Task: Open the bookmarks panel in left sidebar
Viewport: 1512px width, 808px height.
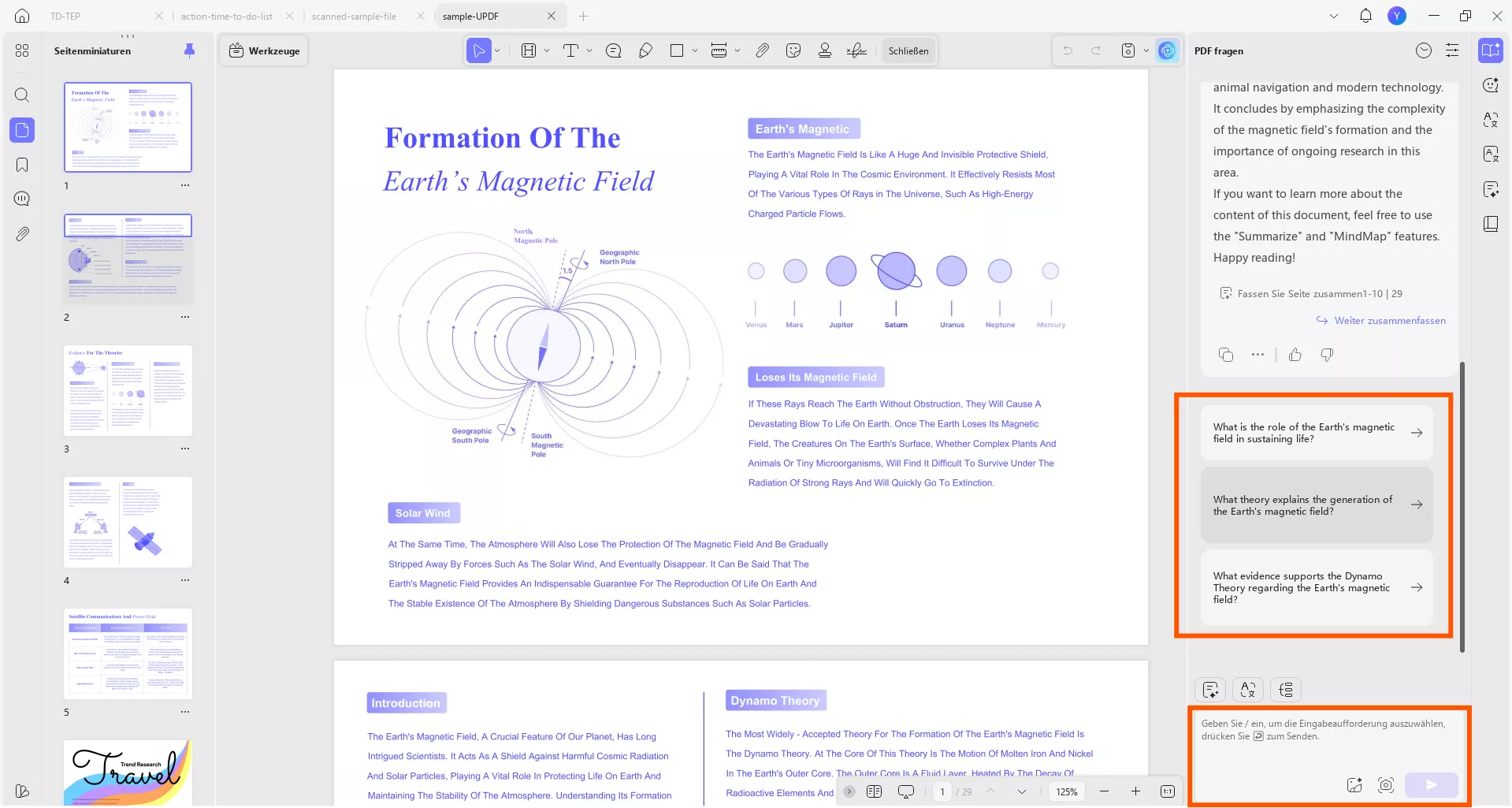Action: (22, 165)
